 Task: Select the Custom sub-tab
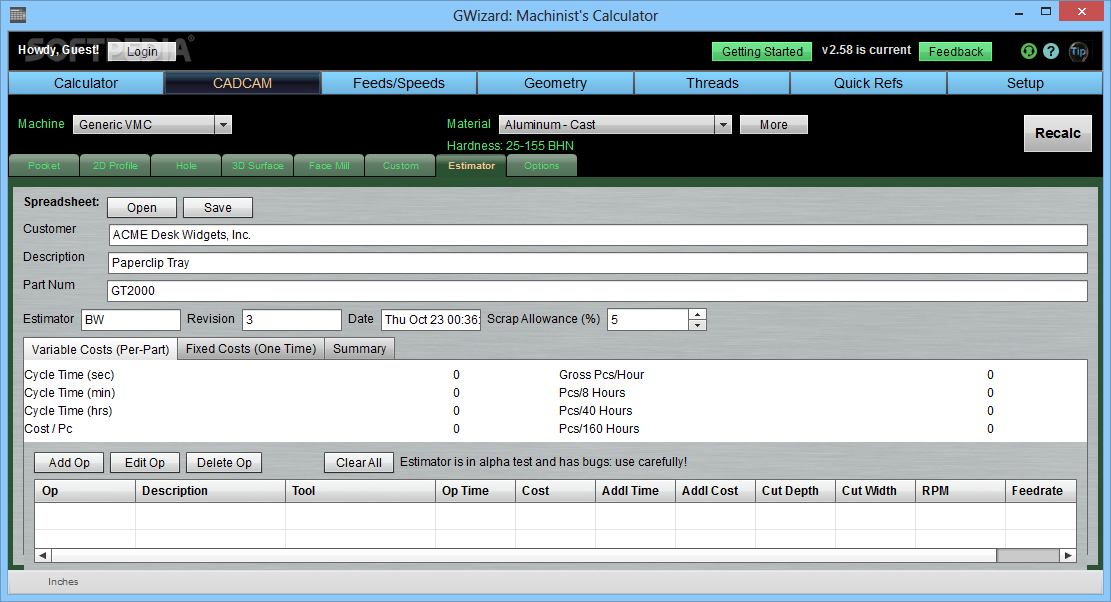click(400, 166)
